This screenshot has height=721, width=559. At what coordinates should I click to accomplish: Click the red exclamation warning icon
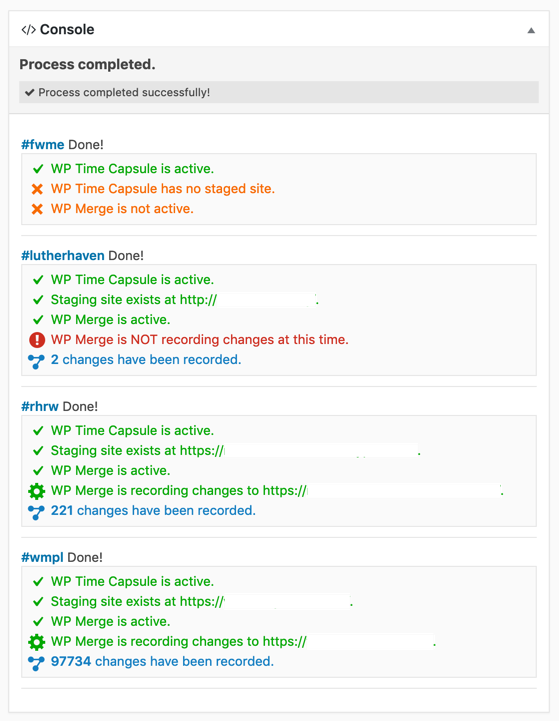click(37, 340)
